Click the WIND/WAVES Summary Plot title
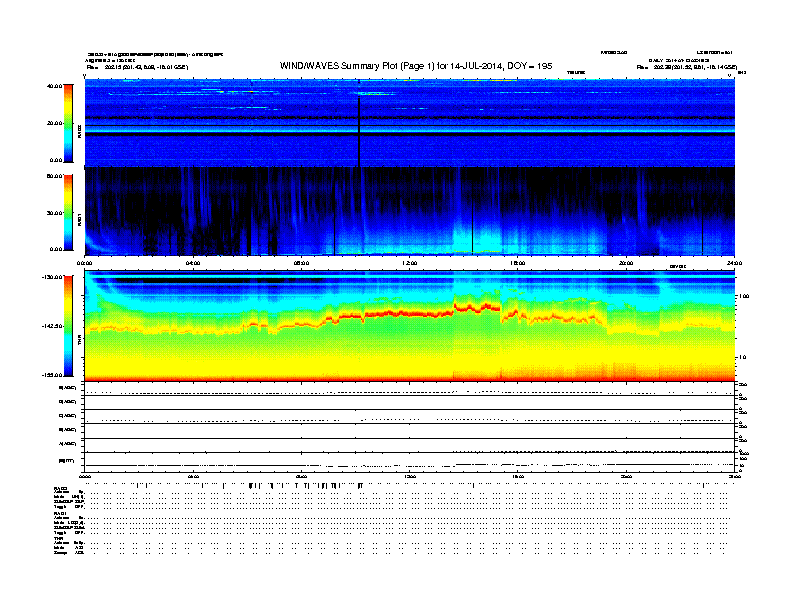Image resolution: width=792 pixels, height=612 pixels. click(416, 66)
